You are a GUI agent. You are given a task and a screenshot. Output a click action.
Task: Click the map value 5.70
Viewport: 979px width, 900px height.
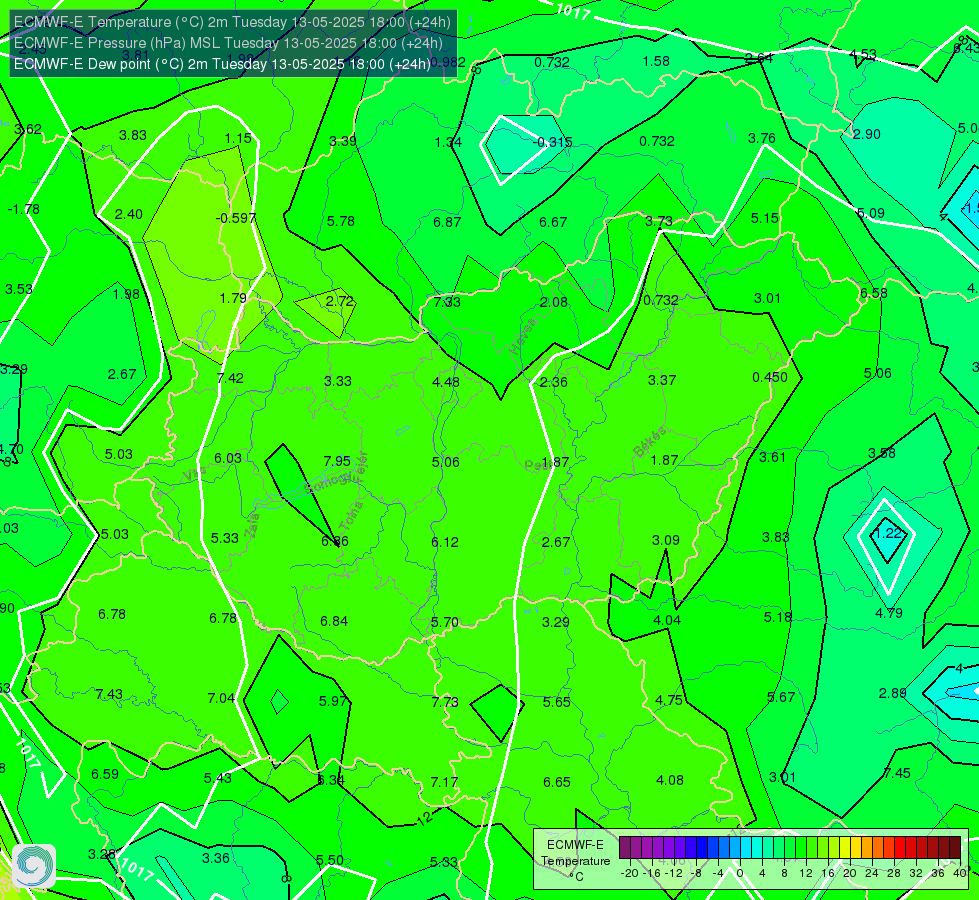[x=445, y=623]
